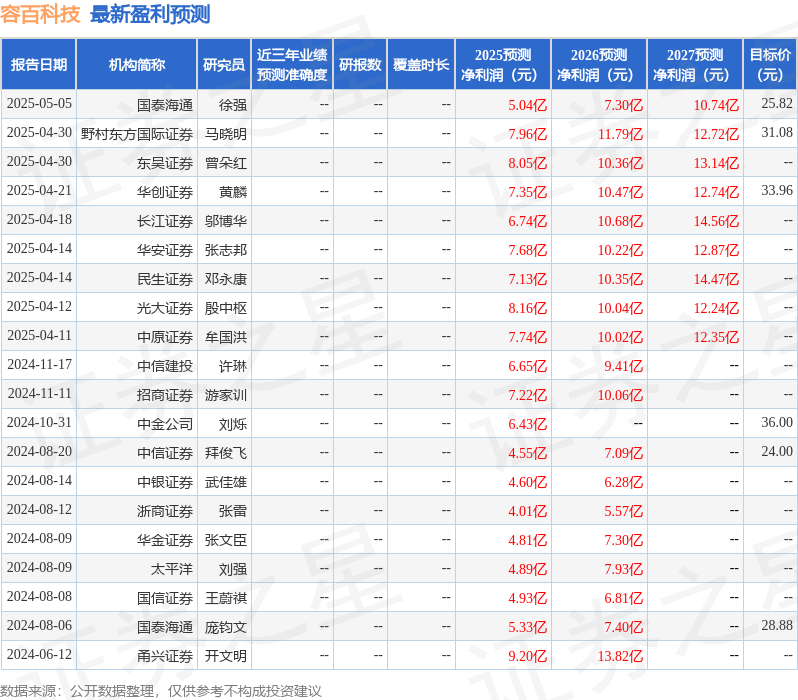
Task: Click the 2027预测净利润 column header
Action: pos(695,65)
